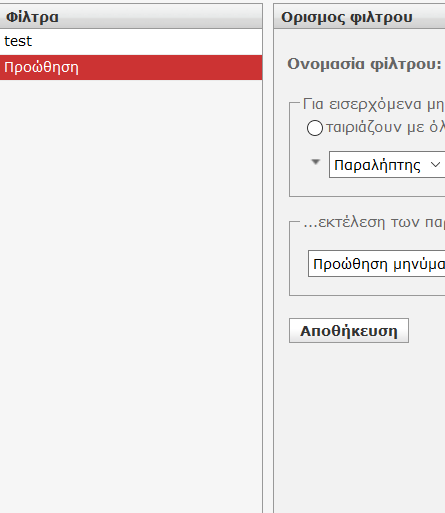The width and height of the screenshot is (445, 513).
Task: Click the 'Ορισμος φιλτρου' panel header
Action: click(x=359, y=17)
